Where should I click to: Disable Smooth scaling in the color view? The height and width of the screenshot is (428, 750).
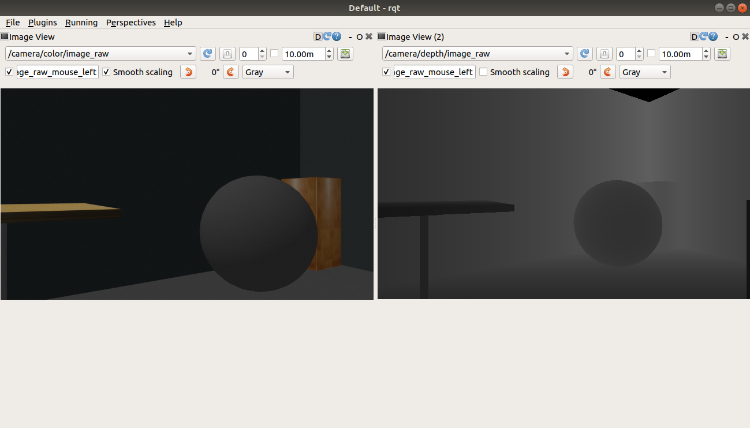[108, 72]
